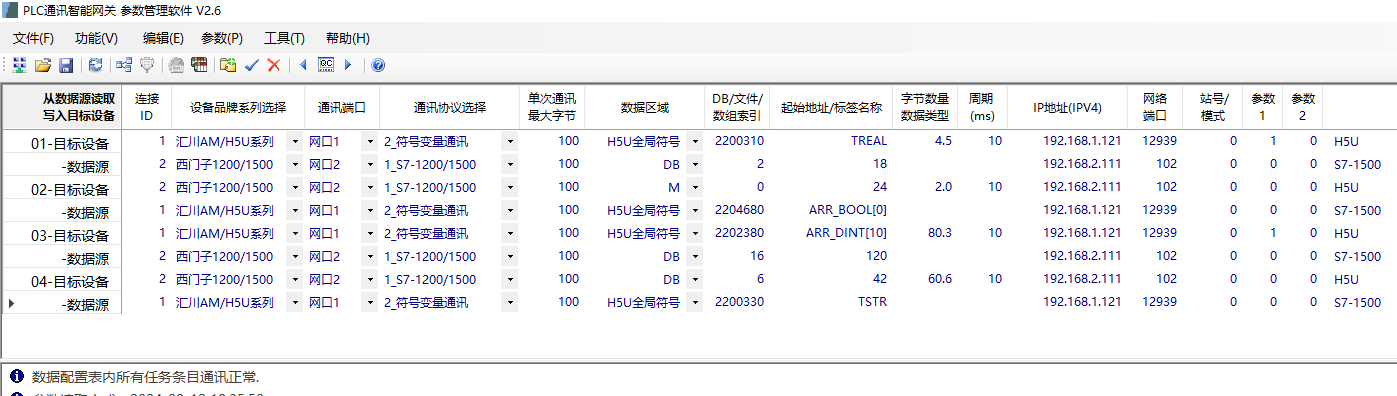Viewport: 1397px width, 396px height.
Task: Open help with the blue question mark icon
Action: 378,65
